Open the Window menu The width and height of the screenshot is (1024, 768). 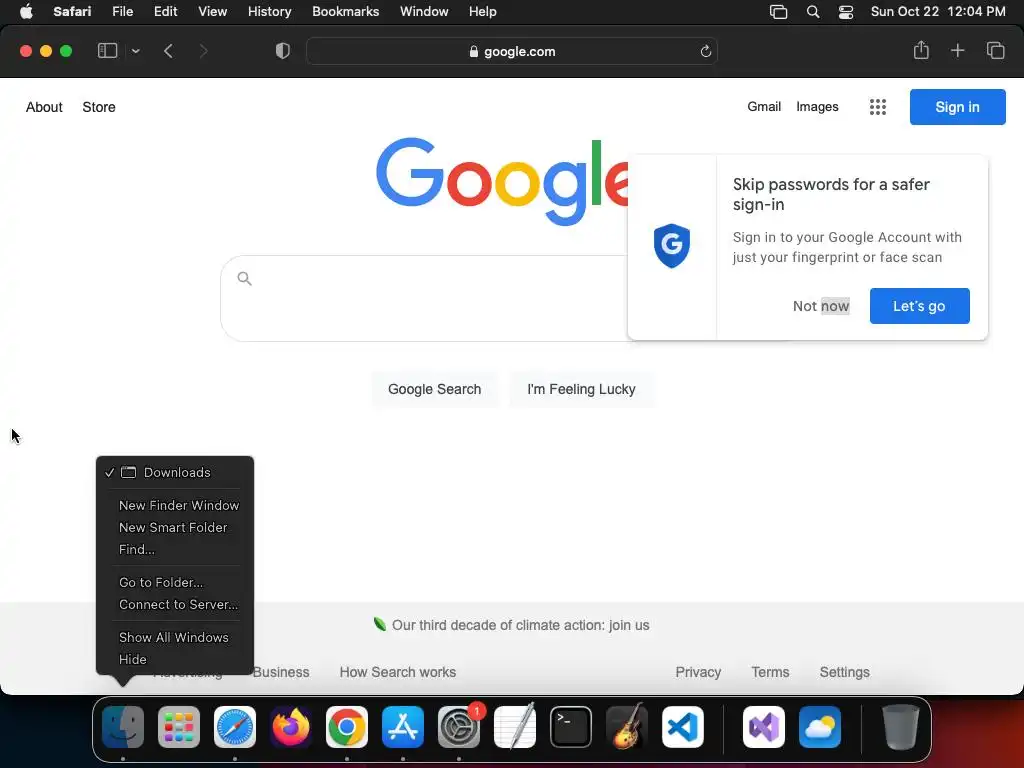424,11
